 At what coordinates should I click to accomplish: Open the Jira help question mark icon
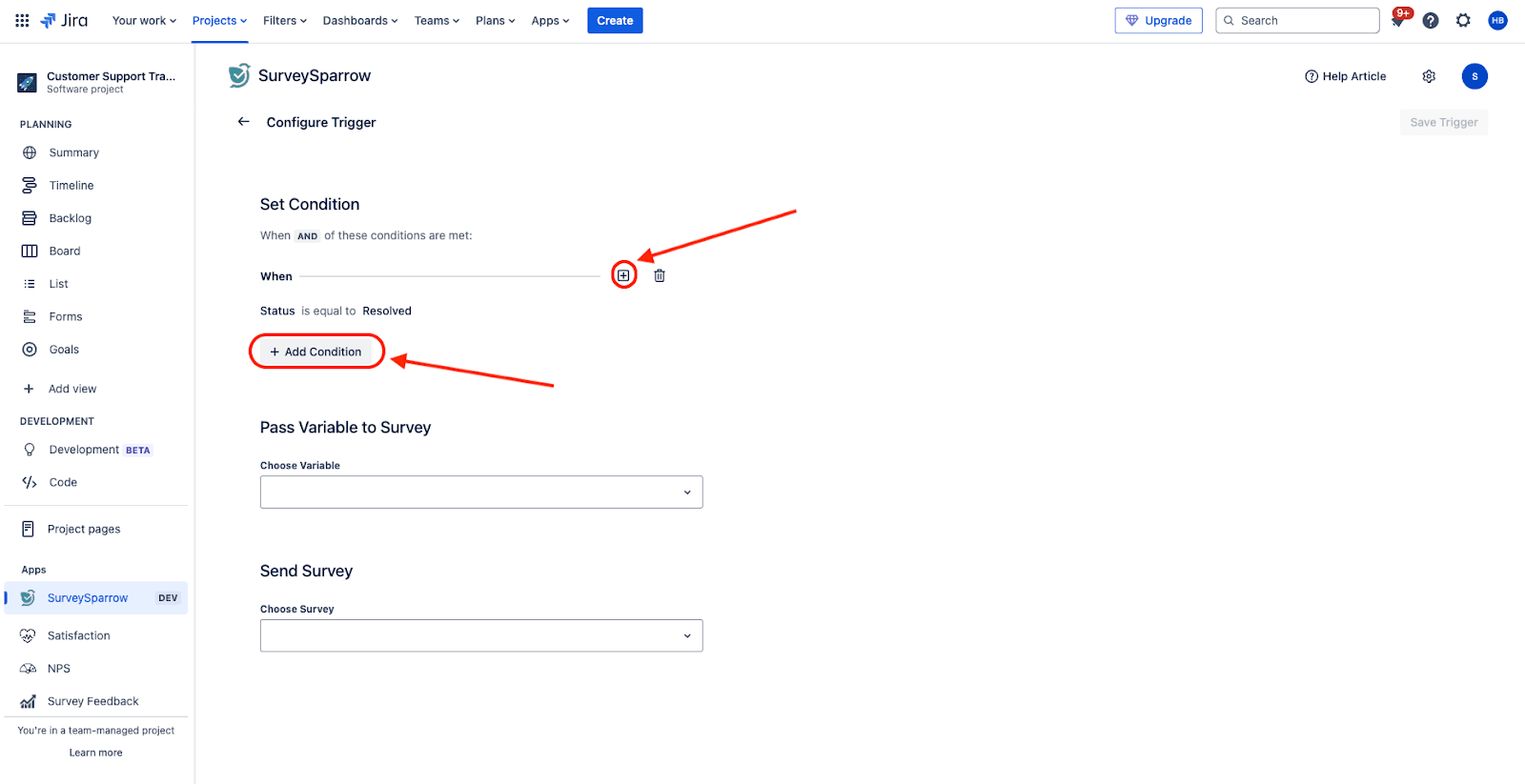click(x=1431, y=21)
